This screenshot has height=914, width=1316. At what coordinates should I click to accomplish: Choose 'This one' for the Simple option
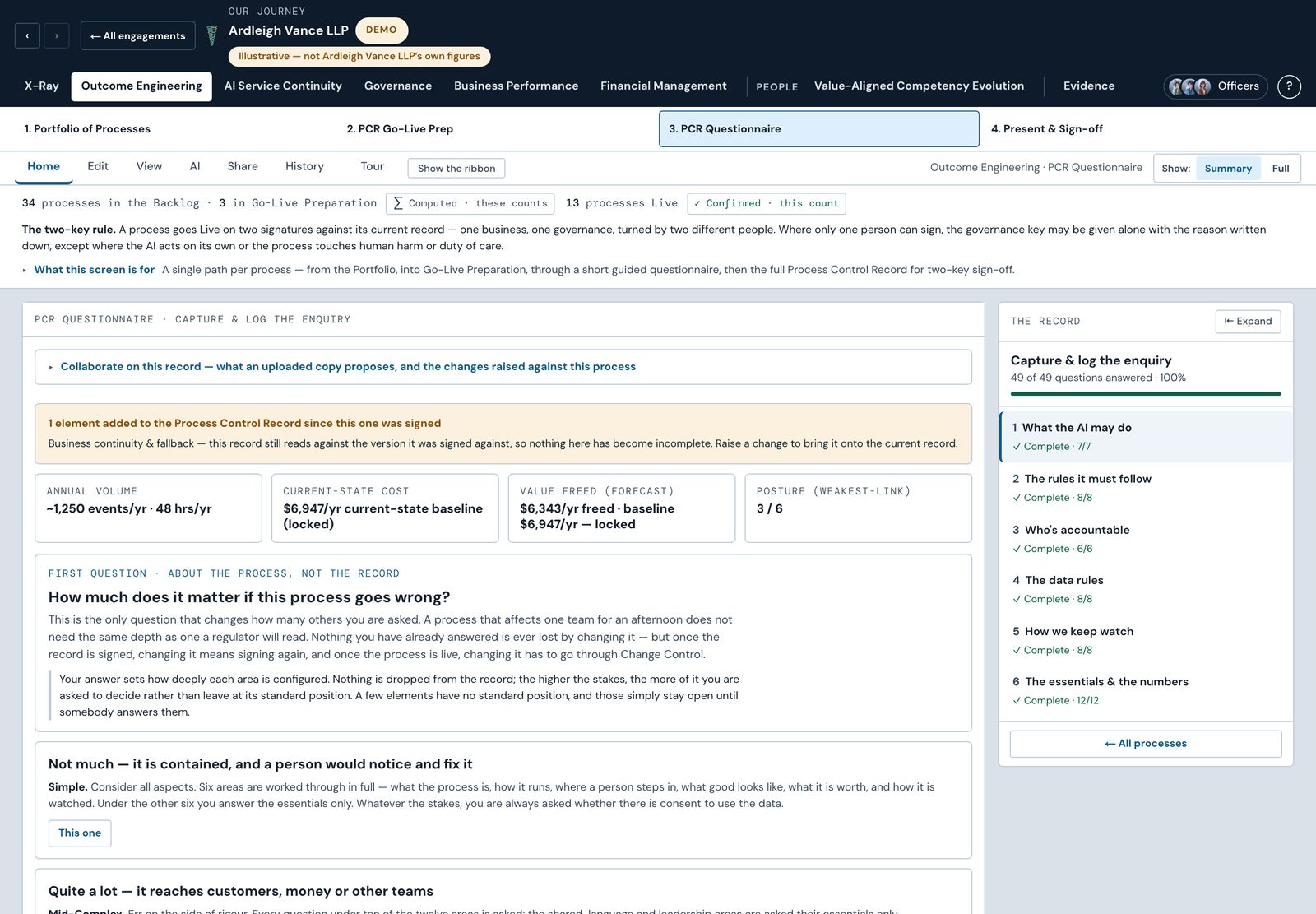tap(80, 833)
